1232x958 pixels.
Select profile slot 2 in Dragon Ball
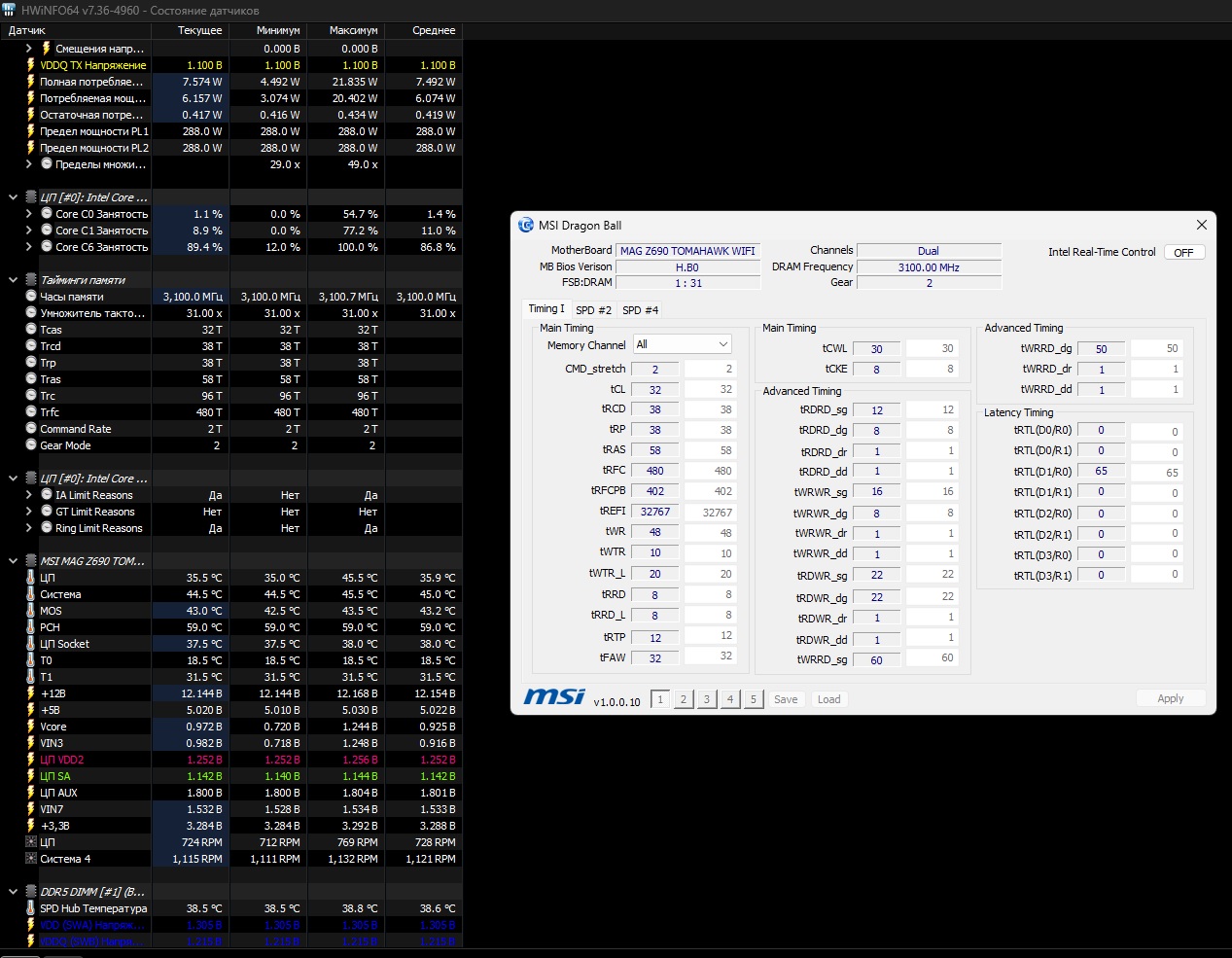click(x=684, y=699)
